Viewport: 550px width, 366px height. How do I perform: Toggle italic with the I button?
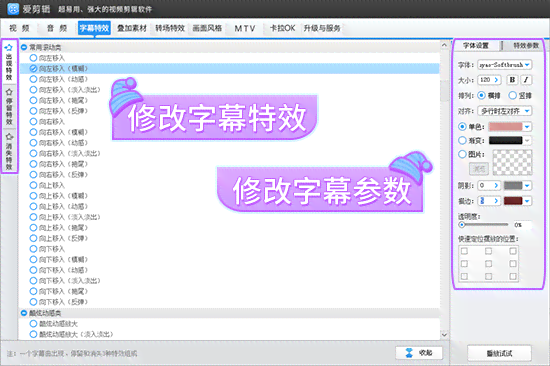tap(526, 80)
